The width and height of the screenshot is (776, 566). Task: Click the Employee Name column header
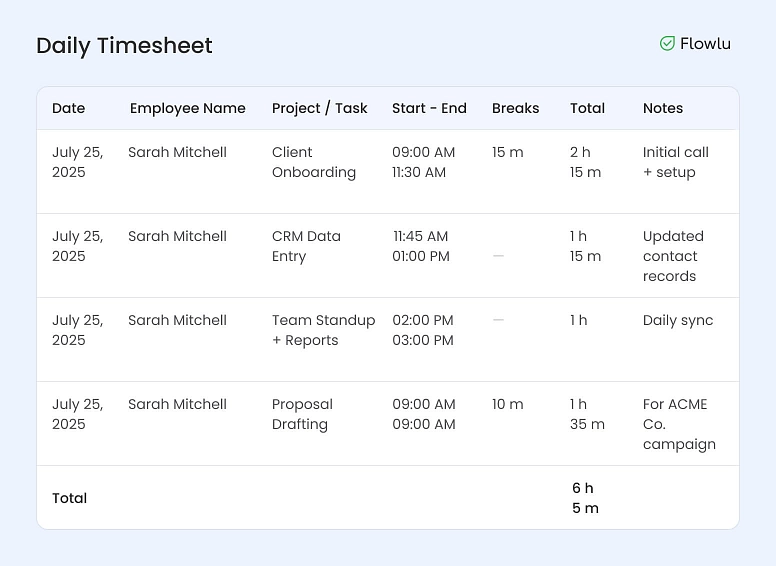point(187,108)
